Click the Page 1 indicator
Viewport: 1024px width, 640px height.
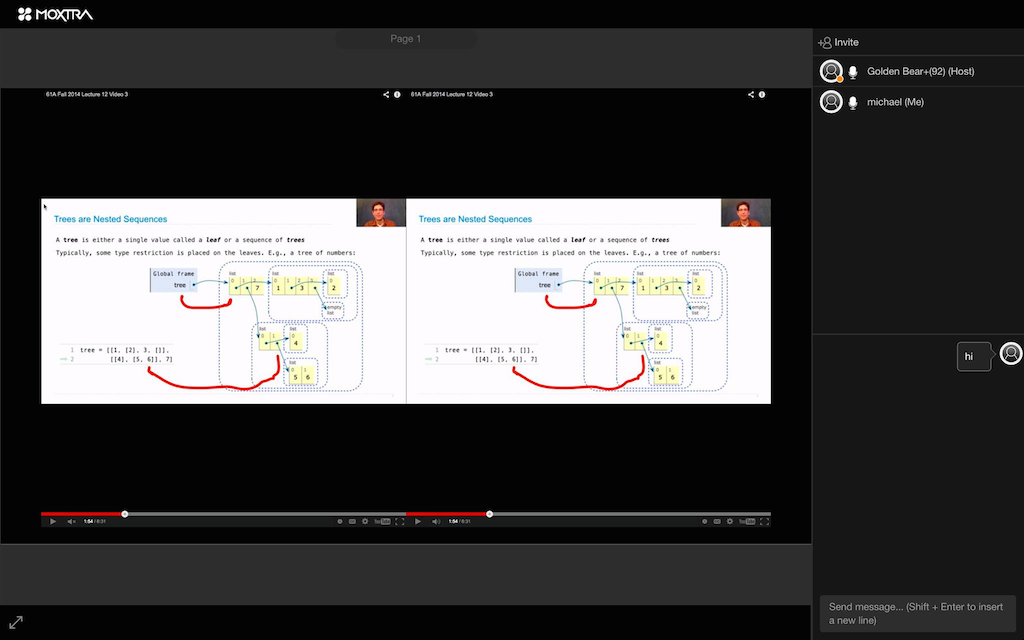pos(406,39)
